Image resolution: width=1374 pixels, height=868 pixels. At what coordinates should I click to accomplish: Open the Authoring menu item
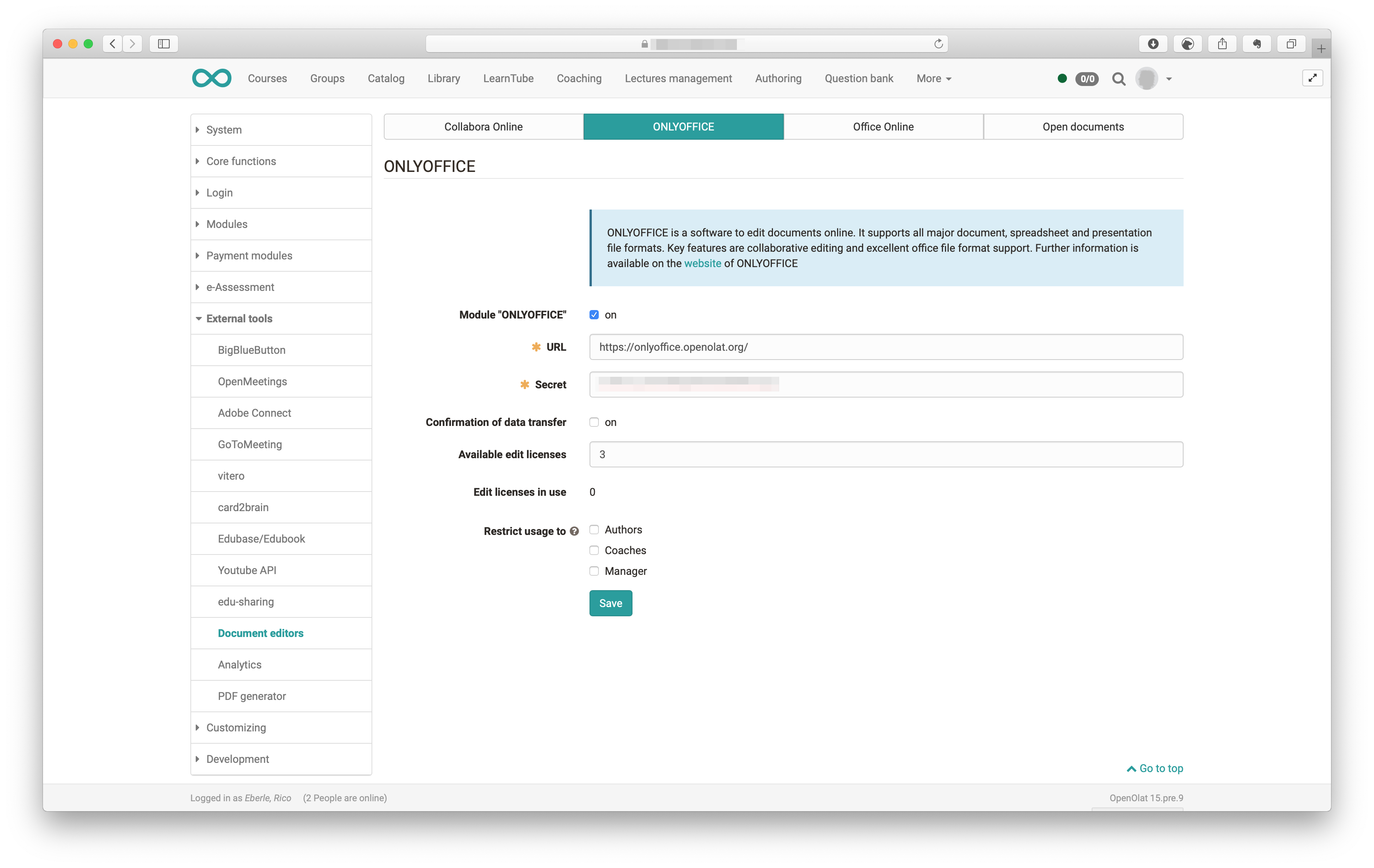coord(778,79)
